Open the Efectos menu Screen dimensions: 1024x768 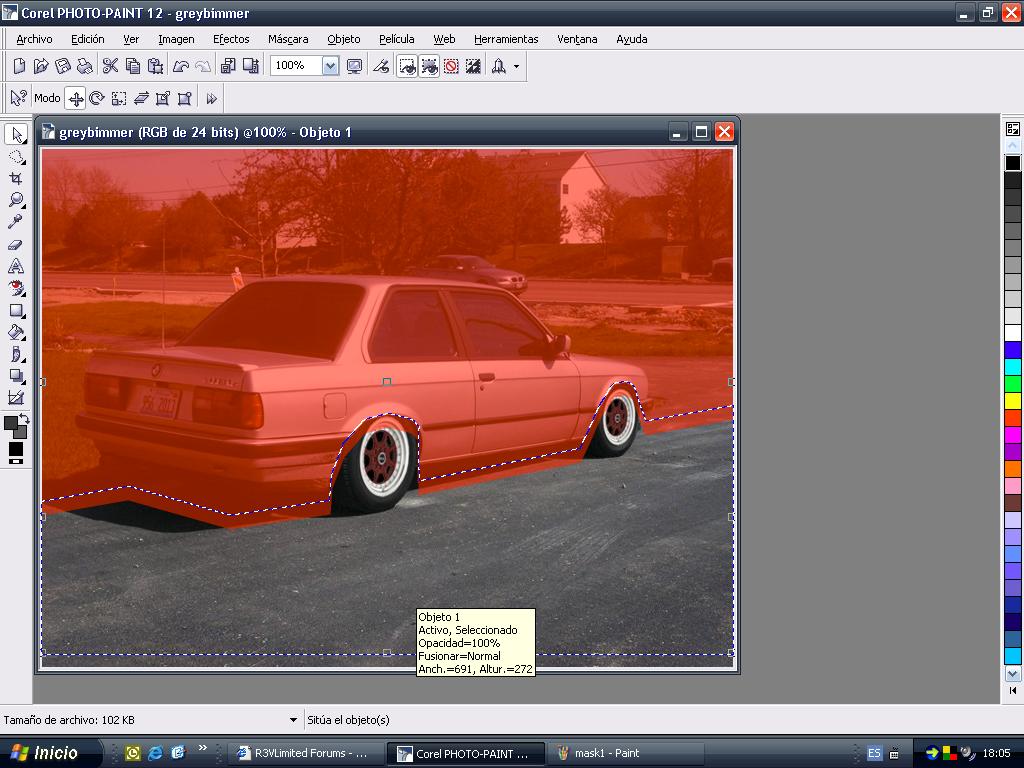231,39
